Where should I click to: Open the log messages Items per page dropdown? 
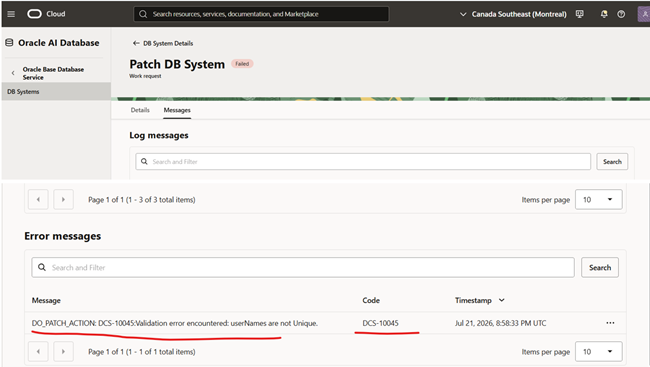coord(599,199)
